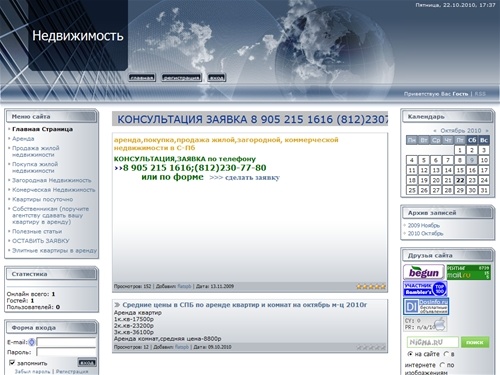Open Покупка жилой недвижимости menu item

35,167
